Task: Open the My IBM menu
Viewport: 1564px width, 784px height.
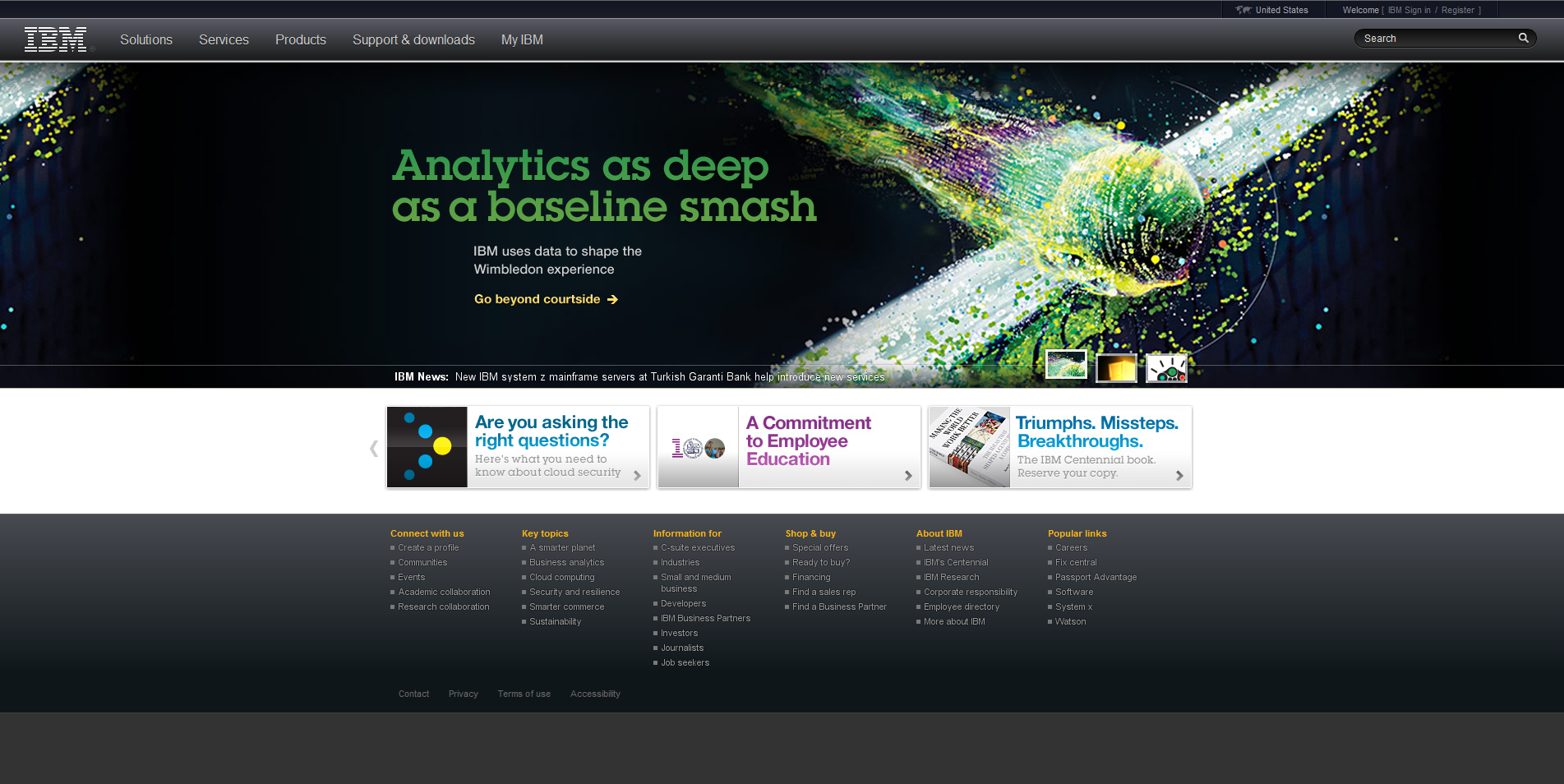Action: [522, 40]
